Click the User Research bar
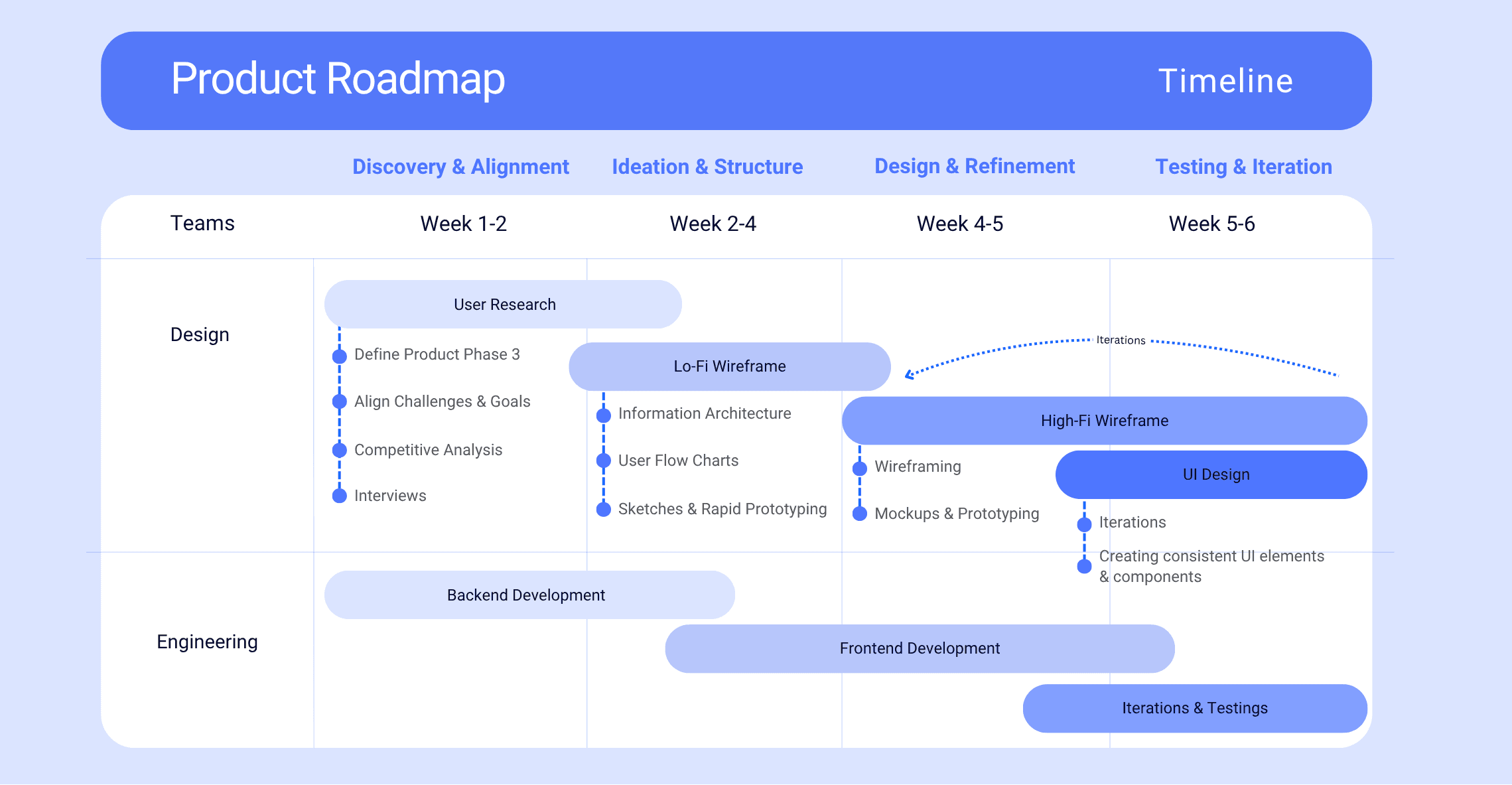This screenshot has height=785, width=1512. click(503, 305)
